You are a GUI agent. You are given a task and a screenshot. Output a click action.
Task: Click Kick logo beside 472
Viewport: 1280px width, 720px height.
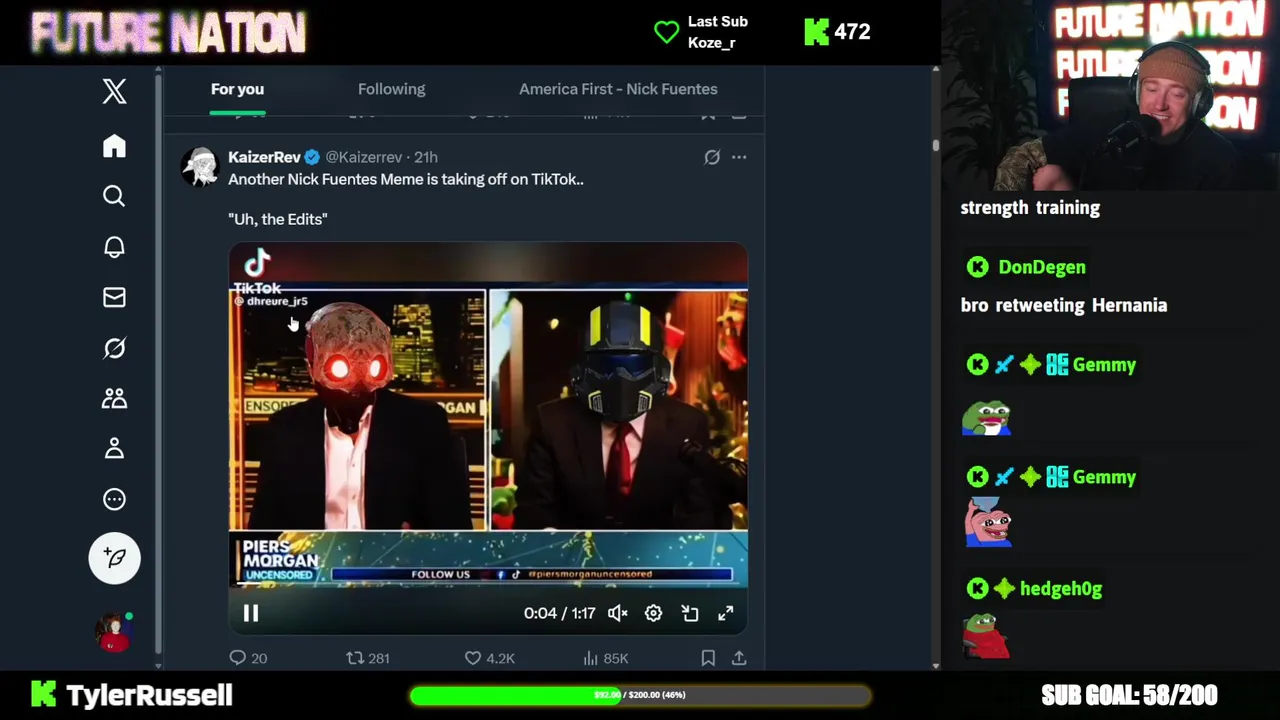(816, 32)
